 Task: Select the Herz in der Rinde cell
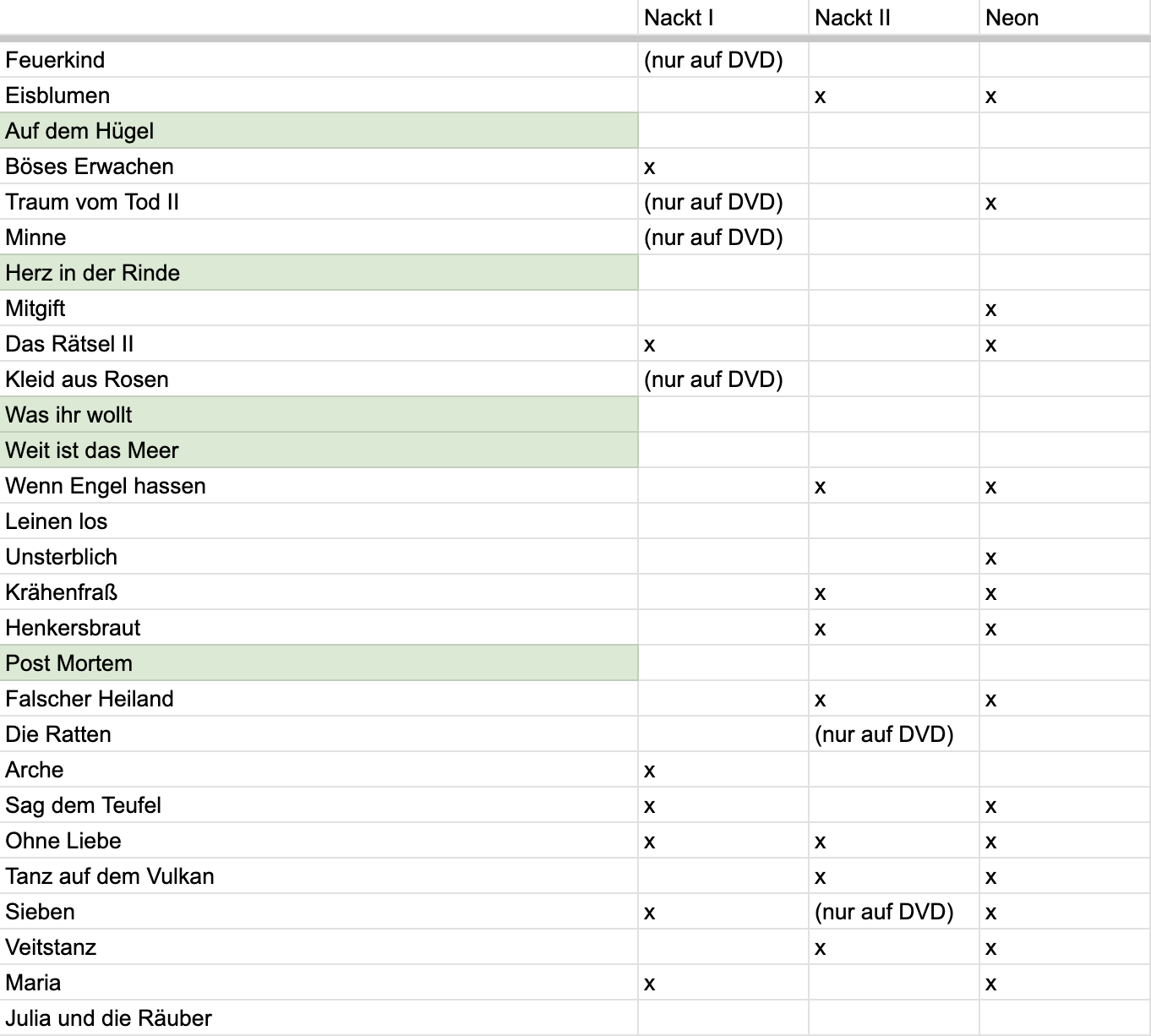(x=319, y=273)
